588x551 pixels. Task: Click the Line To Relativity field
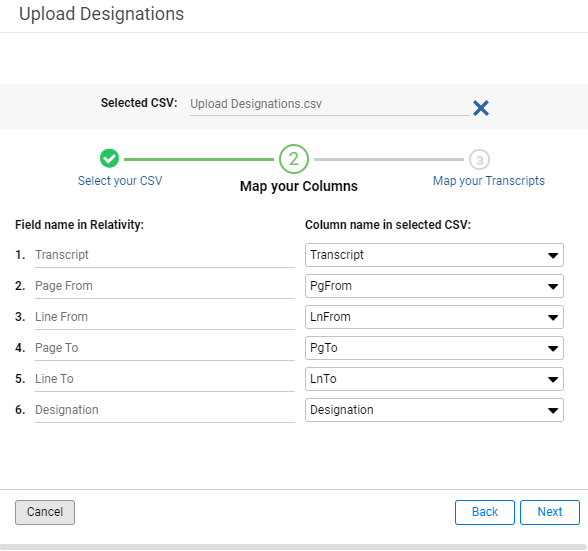coord(165,379)
